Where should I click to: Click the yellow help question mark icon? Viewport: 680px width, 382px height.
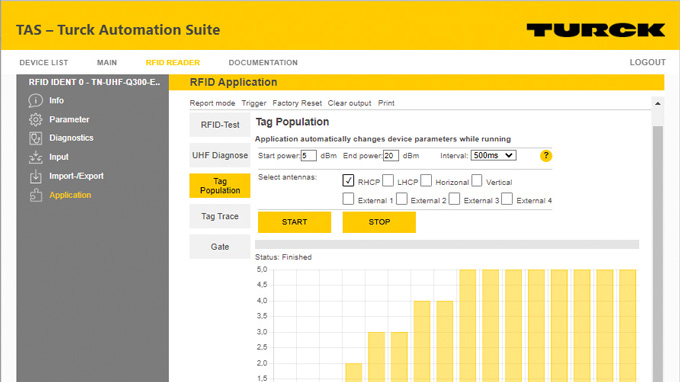(546, 156)
